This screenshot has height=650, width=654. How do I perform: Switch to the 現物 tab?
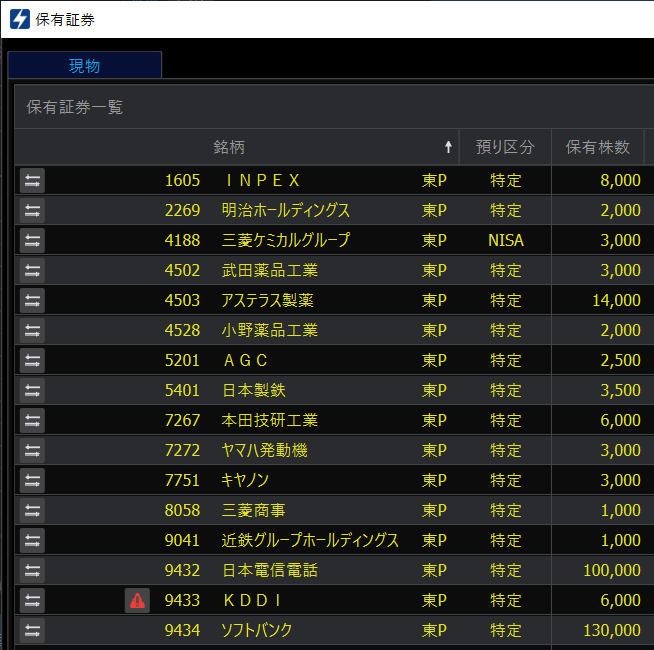pos(85,65)
